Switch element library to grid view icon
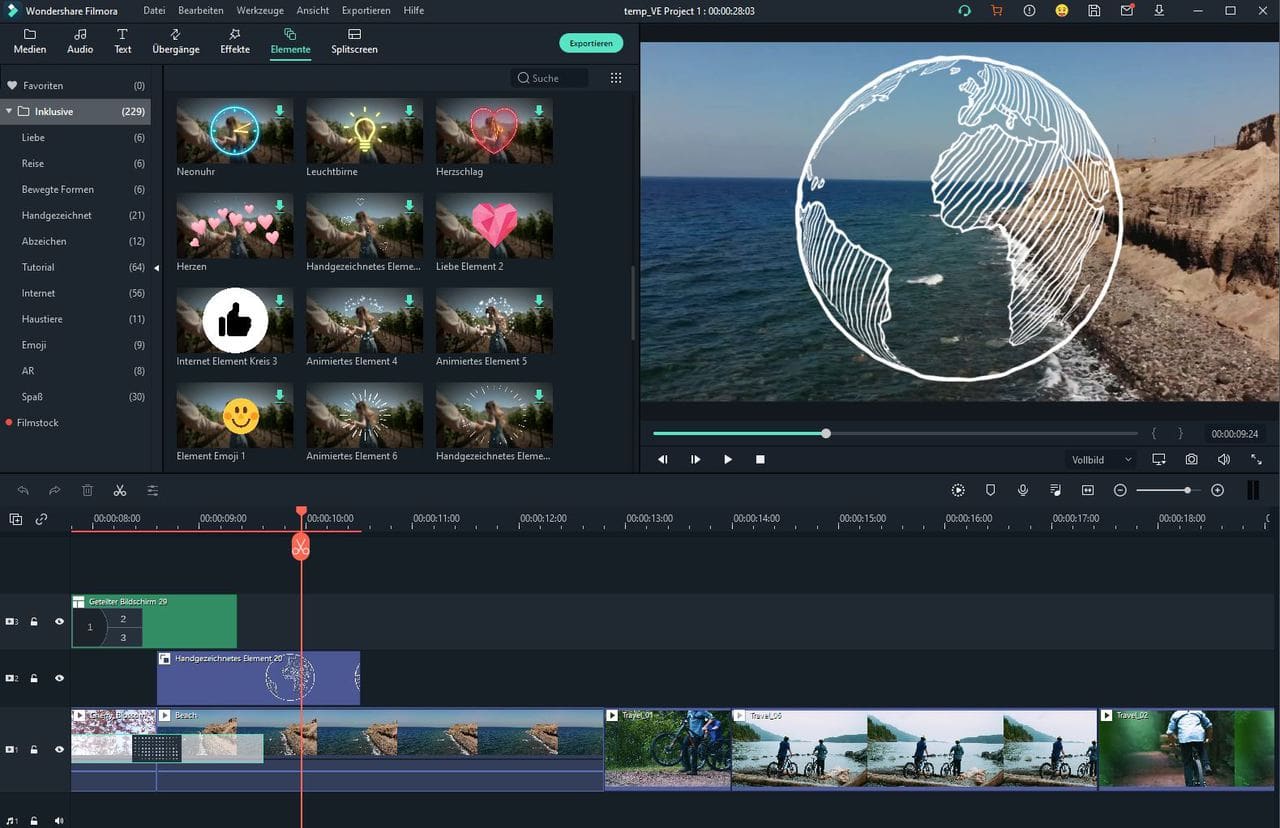 (616, 78)
